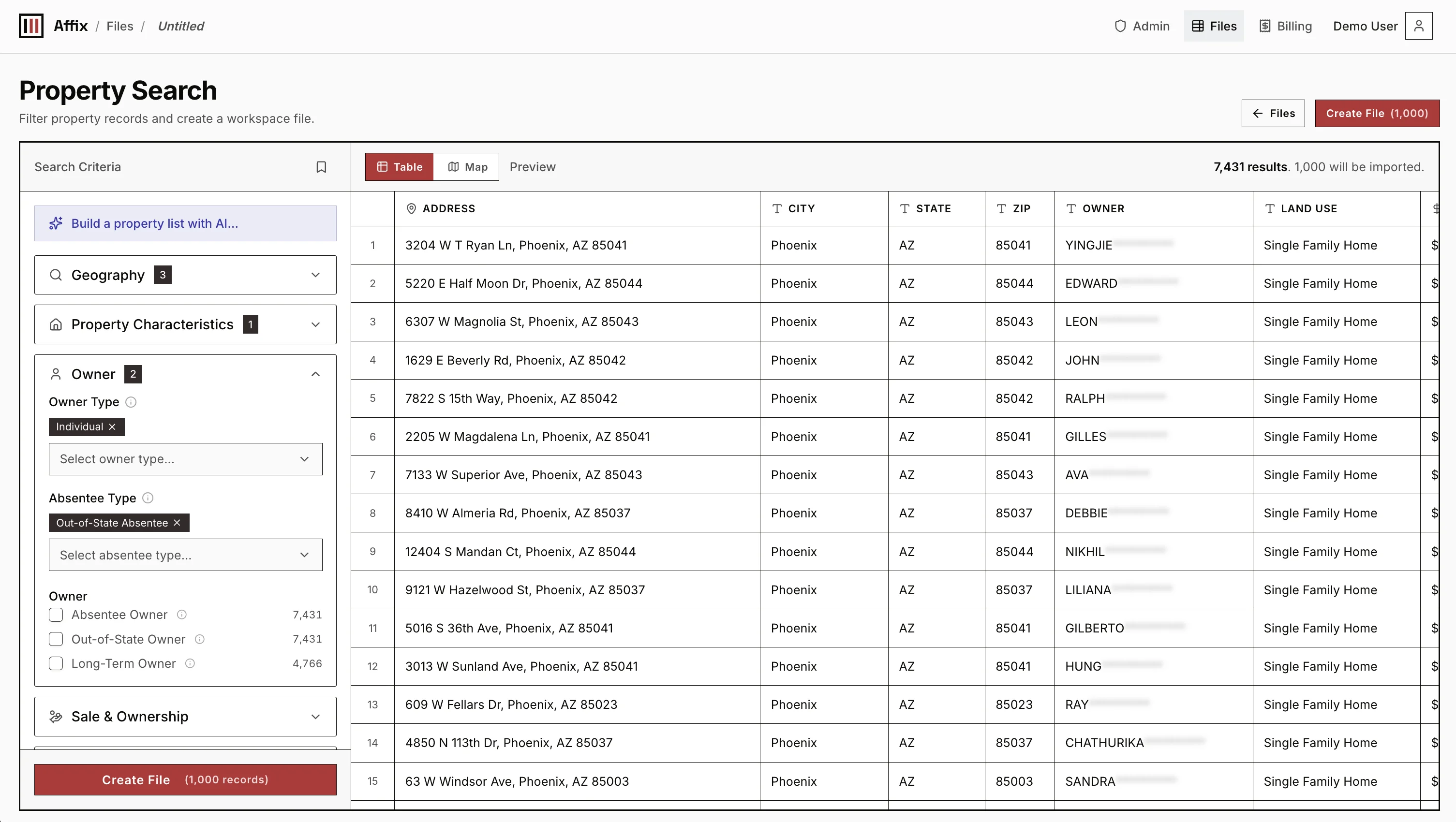Click the info icon beside Out-of-State Owner
Image resolution: width=1456 pixels, height=822 pixels.
pyautogui.click(x=199, y=639)
